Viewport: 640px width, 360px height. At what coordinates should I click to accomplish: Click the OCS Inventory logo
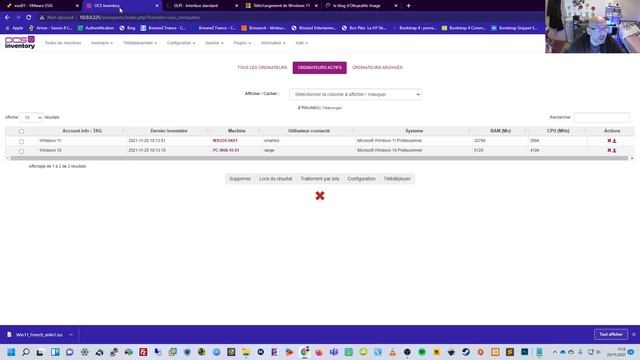coord(20,42)
